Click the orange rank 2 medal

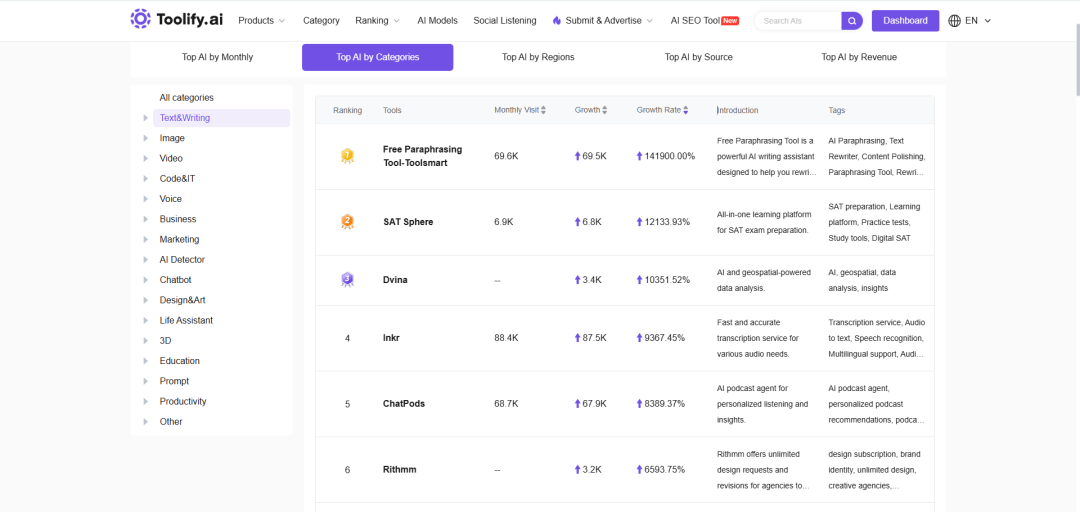(347, 222)
